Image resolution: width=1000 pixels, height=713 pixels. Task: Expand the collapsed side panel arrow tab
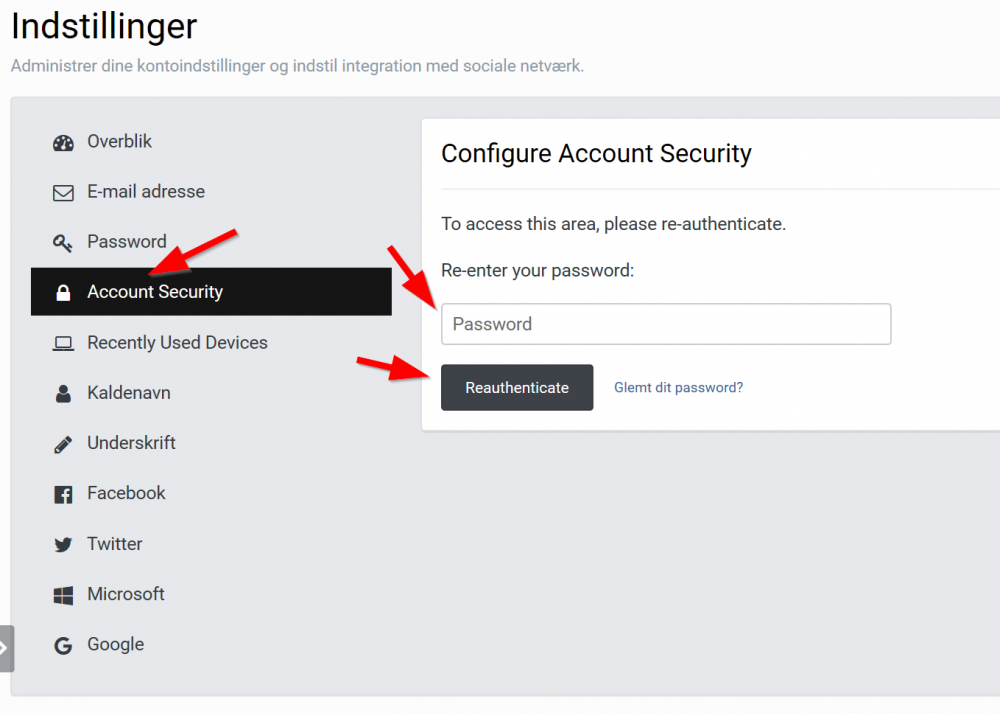point(5,648)
